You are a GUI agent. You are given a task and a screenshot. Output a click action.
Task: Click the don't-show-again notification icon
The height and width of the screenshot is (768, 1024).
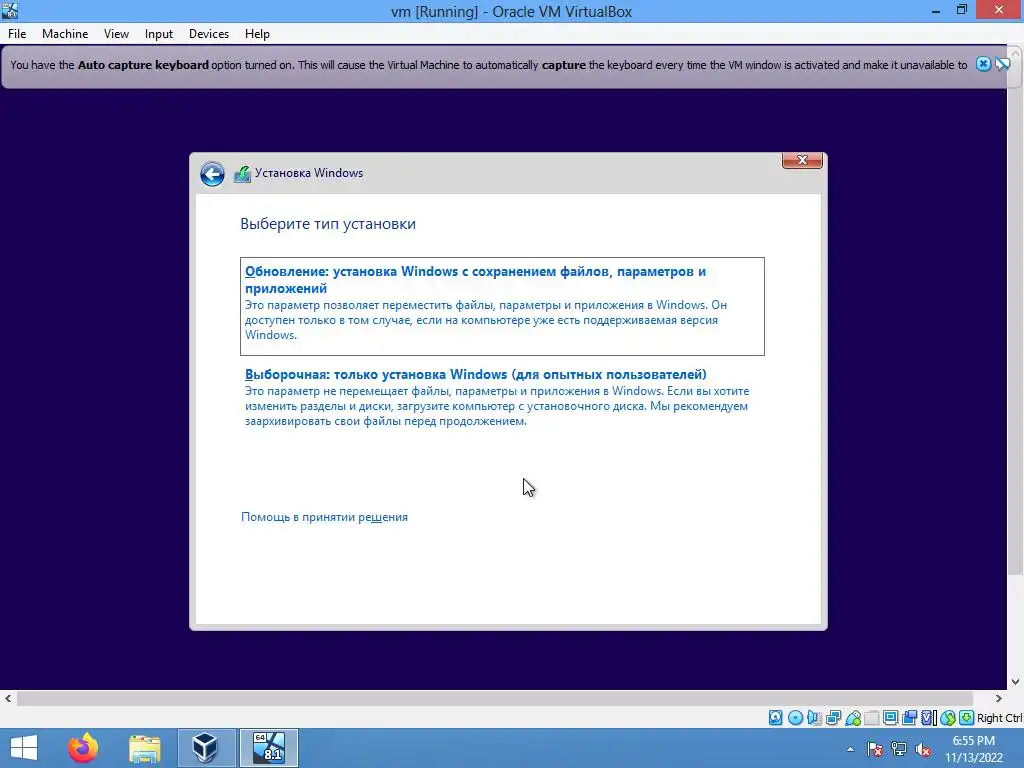1002,64
